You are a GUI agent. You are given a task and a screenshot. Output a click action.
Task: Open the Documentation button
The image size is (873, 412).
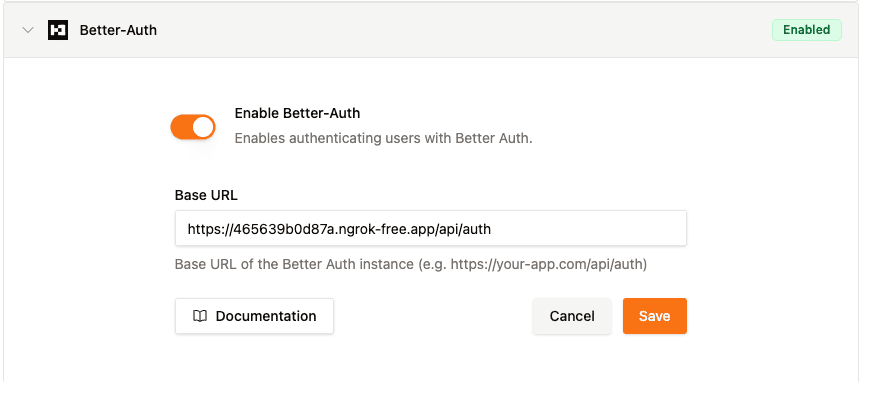tap(254, 316)
